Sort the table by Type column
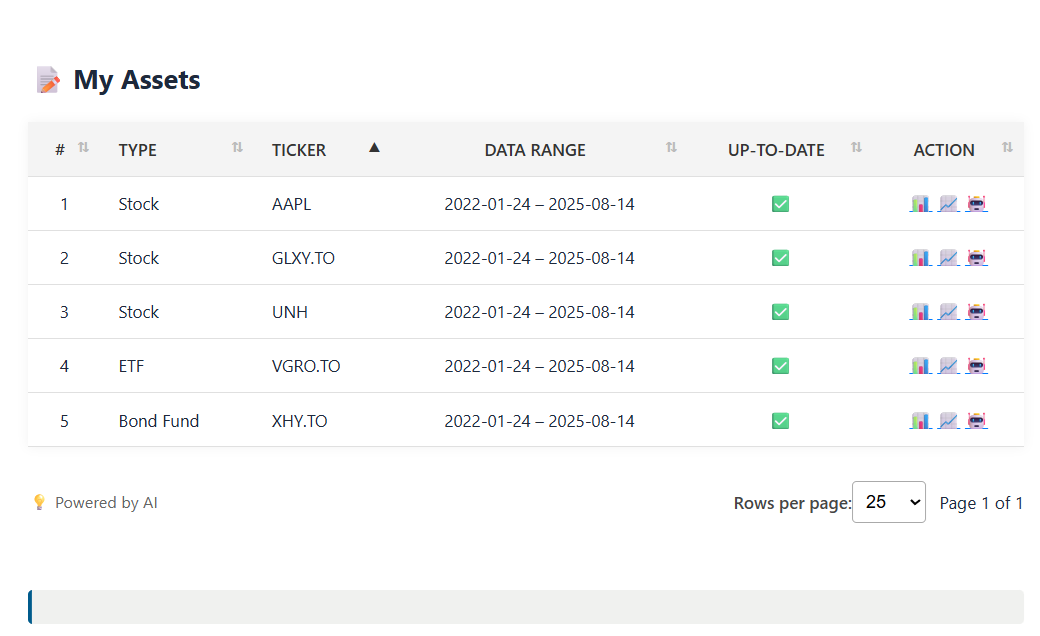 pos(138,150)
